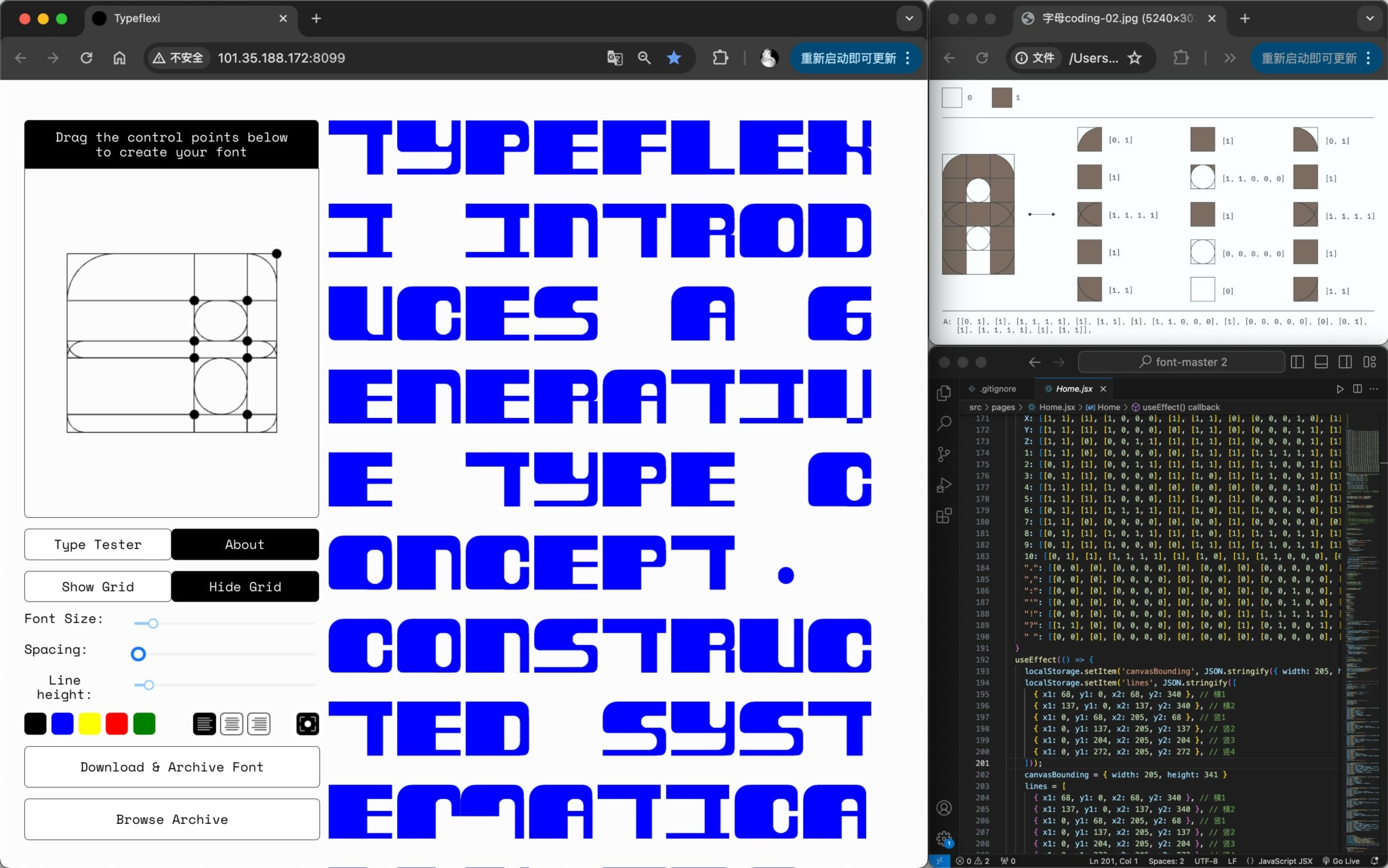Toggle the VS Code secondary side bar
Screen dimensions: 1388x868
point(1345,362)
